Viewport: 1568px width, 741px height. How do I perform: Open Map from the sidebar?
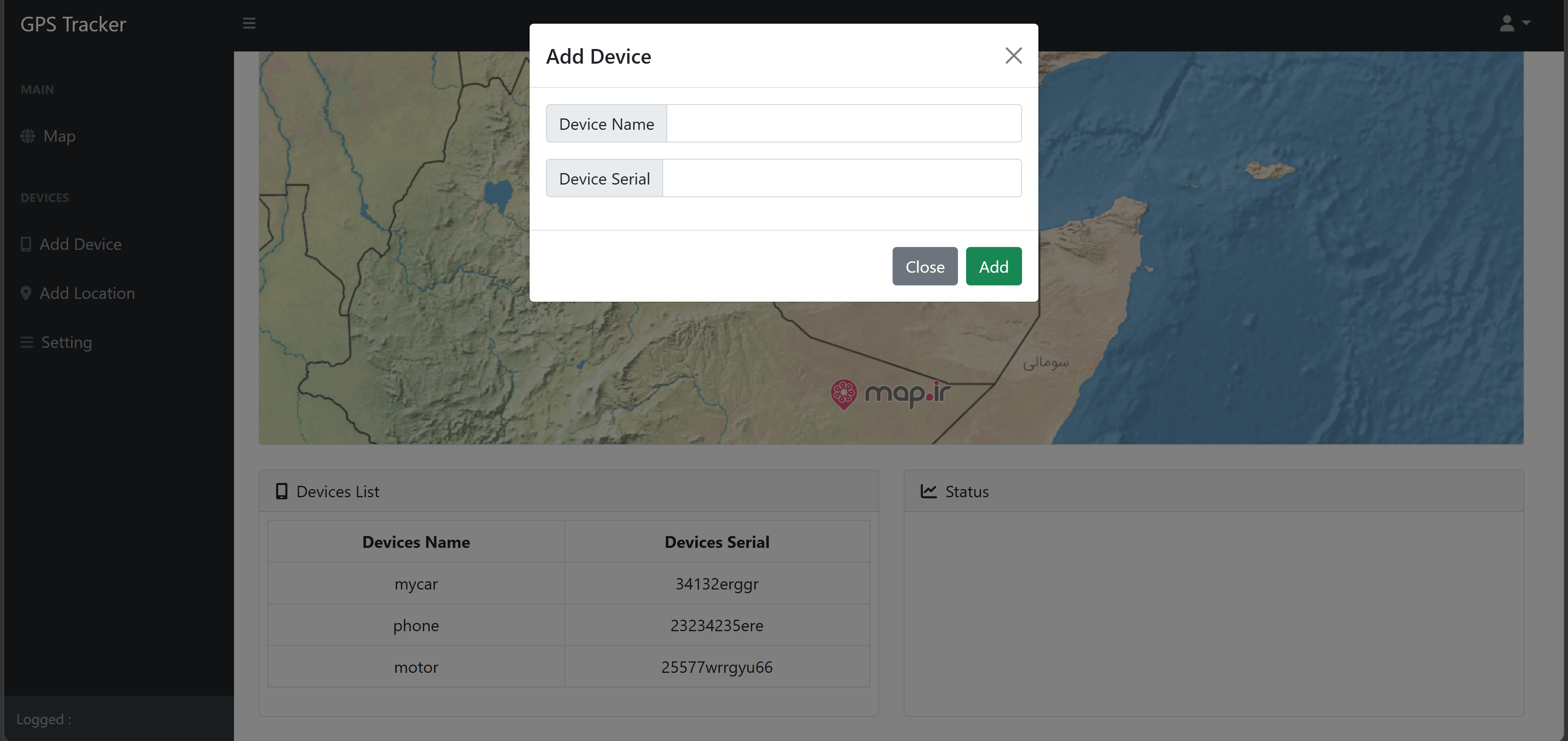pos(48,136)
